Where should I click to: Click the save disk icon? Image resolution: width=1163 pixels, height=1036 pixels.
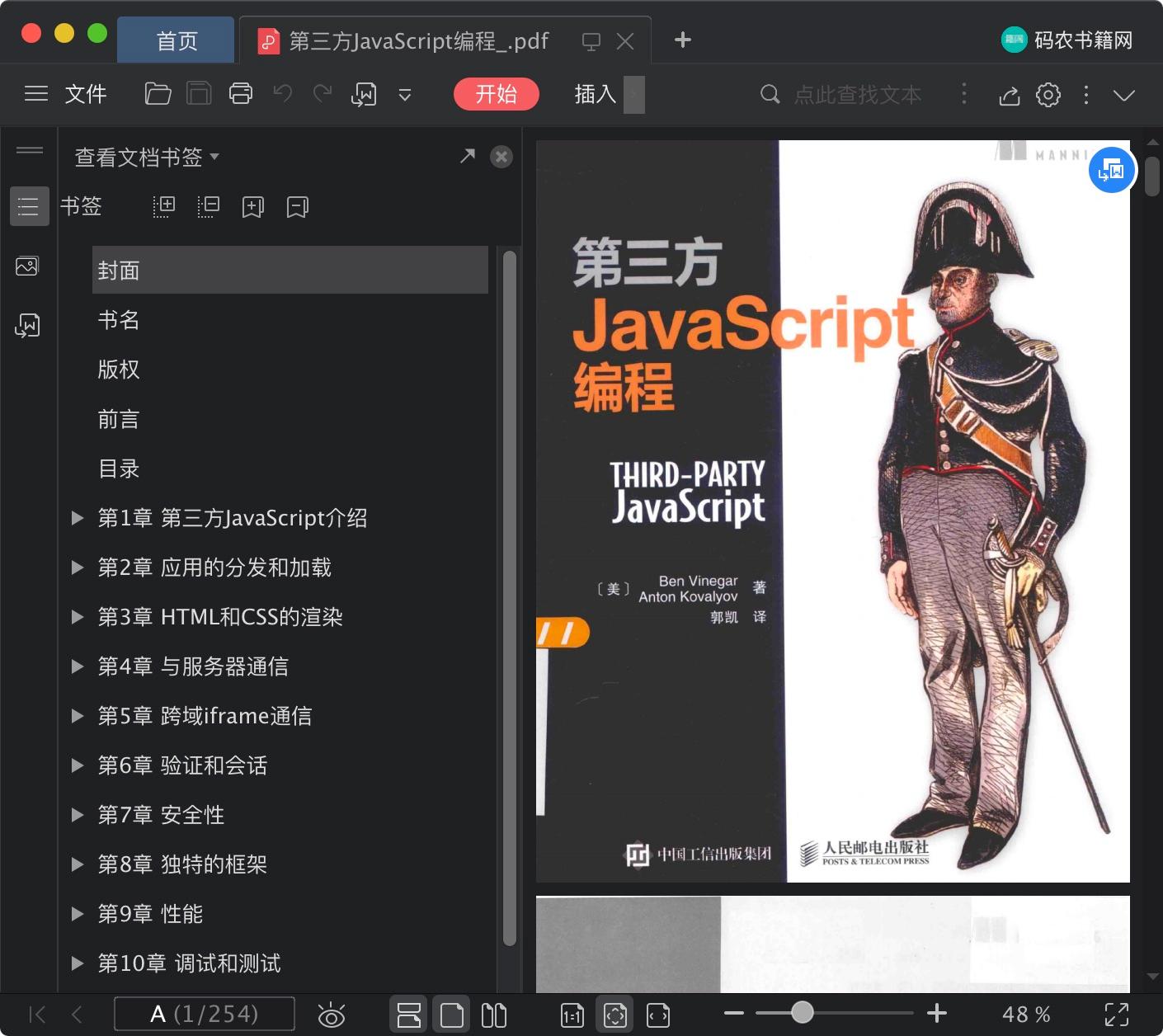[199, 94]
